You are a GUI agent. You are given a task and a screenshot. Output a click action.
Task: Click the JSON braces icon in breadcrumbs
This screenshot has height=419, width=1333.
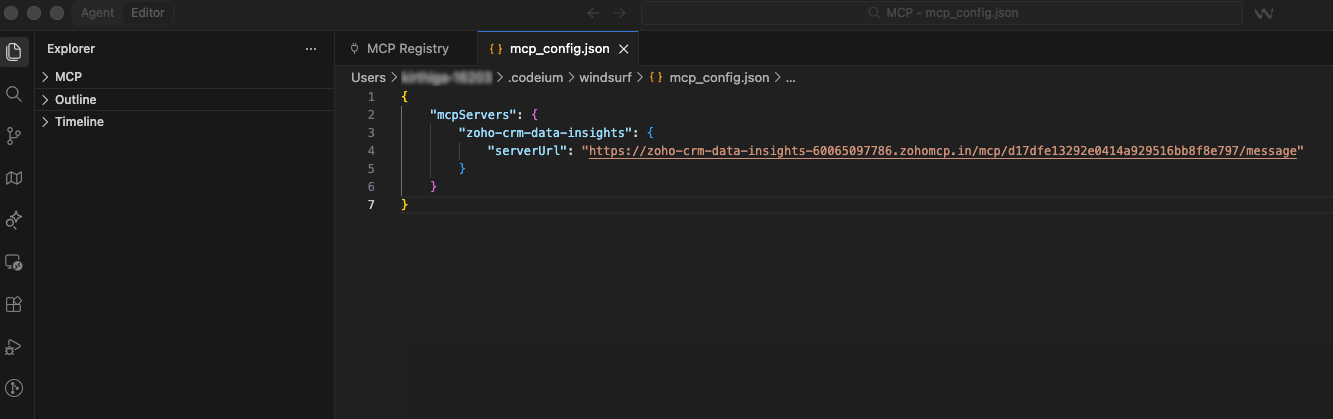pyautogui.click(x=656, y=77)
